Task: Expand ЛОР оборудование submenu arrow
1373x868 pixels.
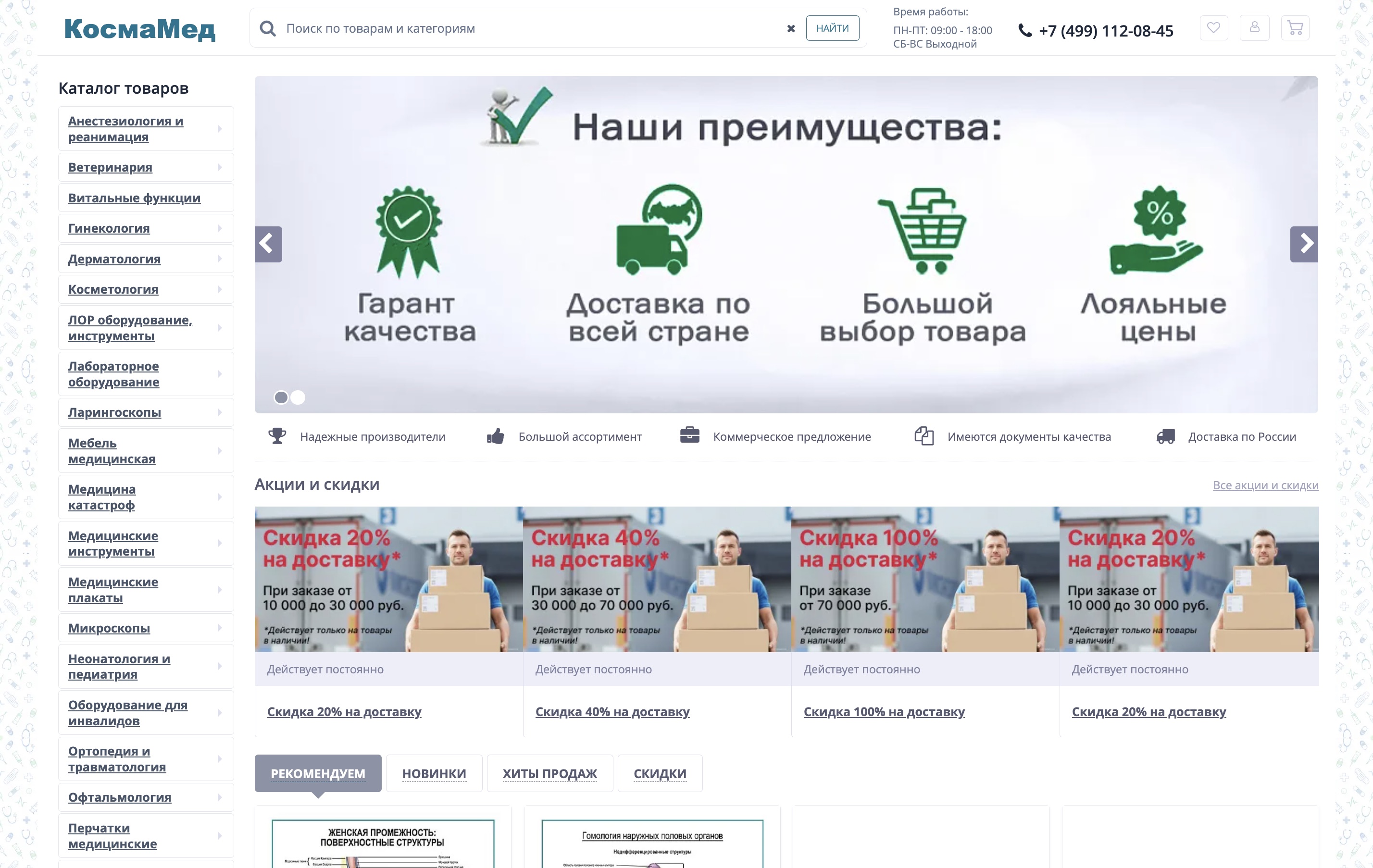Action: [x=220, y=328]
